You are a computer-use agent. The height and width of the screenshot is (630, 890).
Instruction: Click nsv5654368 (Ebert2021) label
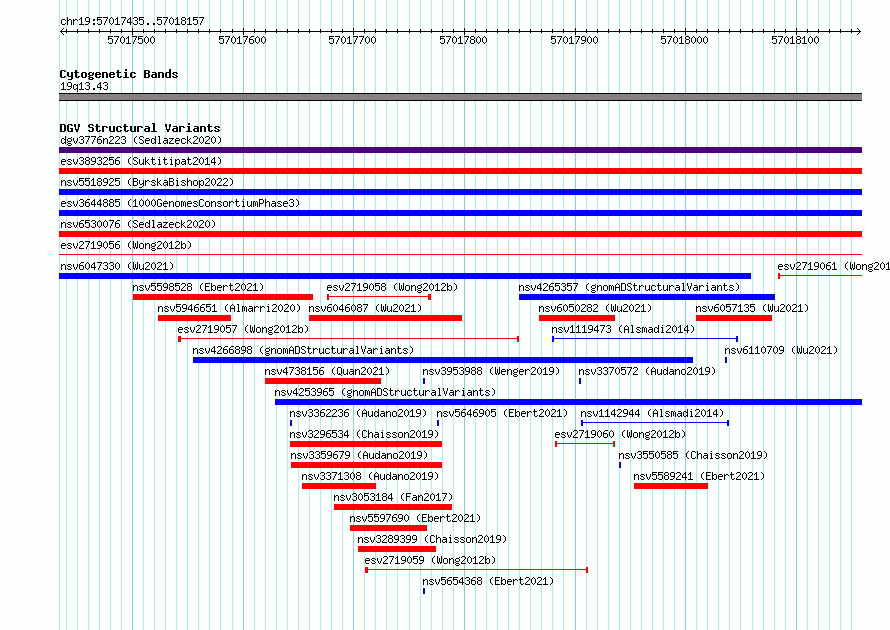tap(488, 581)
